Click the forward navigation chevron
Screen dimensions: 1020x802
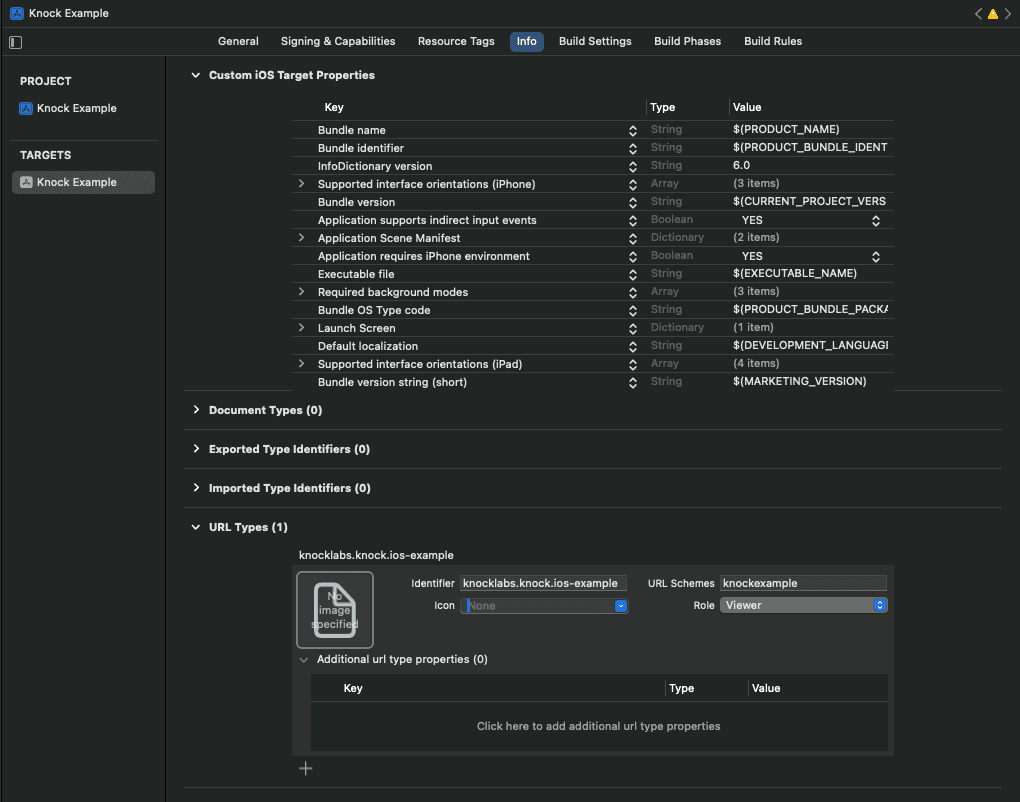(x=1007, y=13)
